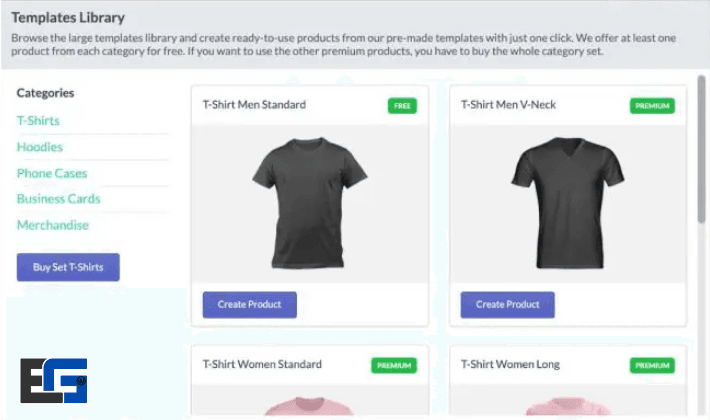Go to the Merchandise category
Image resolution: width=710 pixels, height=420 pixels.
pyautogui.click(x=53, y=225)
